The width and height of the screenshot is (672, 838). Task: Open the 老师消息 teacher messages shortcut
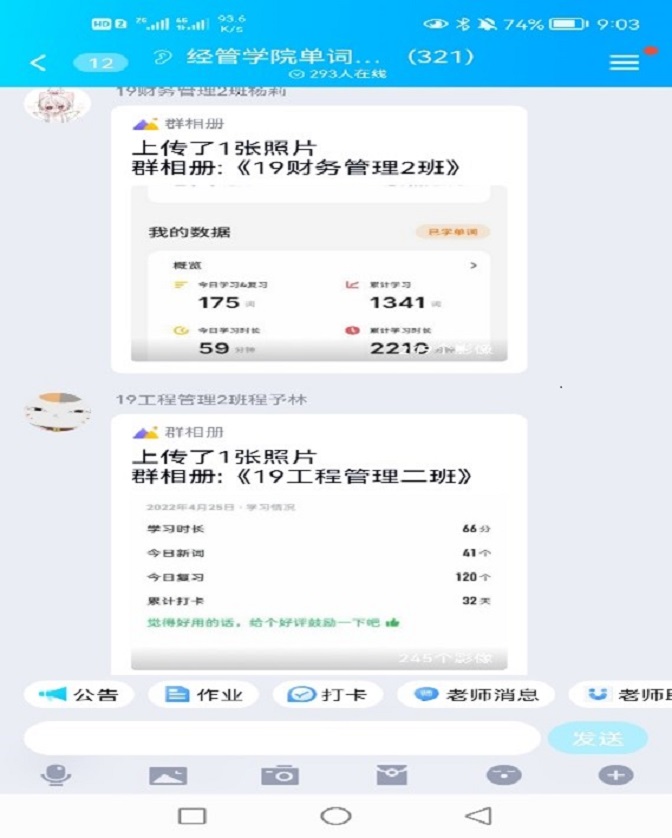[476, 694]
